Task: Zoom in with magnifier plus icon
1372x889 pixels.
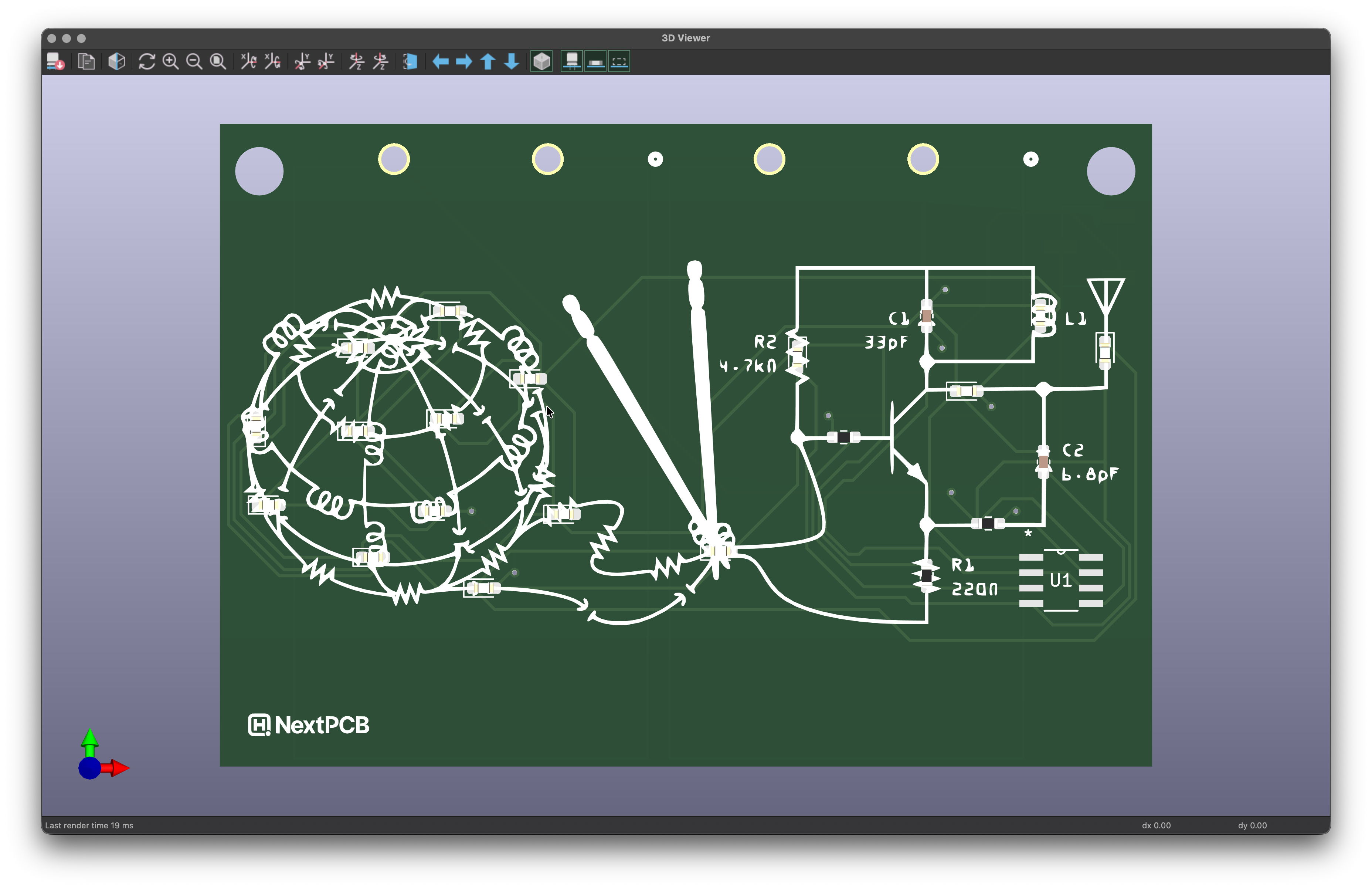Action: coord(171,61)
